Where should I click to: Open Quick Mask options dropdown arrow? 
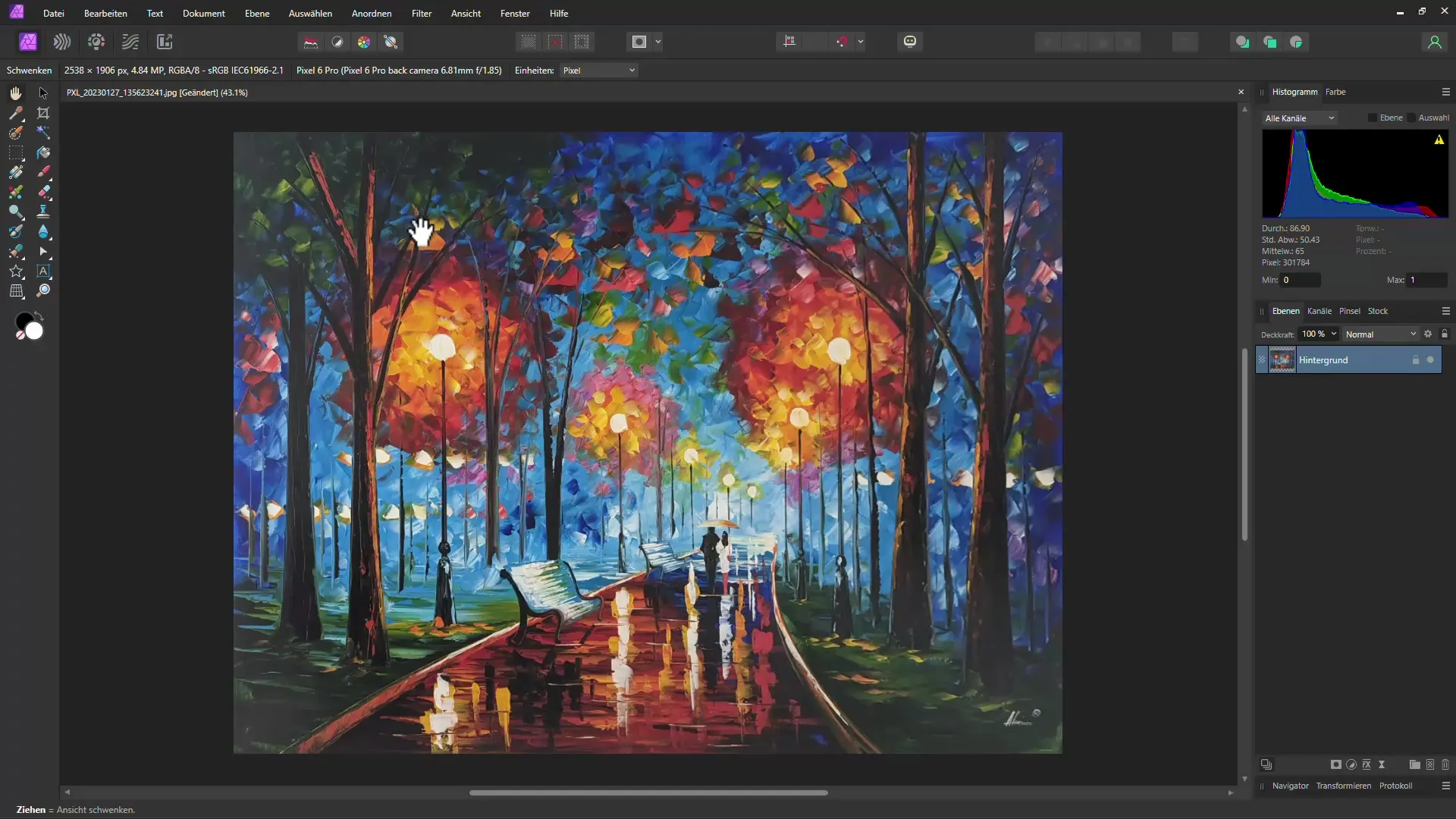click(658, 42)
